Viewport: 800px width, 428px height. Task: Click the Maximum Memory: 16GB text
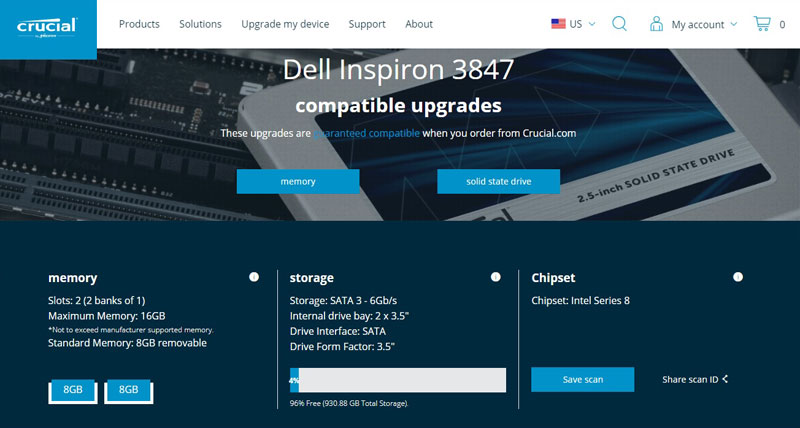pyautogui.click(x=107, y=316)
